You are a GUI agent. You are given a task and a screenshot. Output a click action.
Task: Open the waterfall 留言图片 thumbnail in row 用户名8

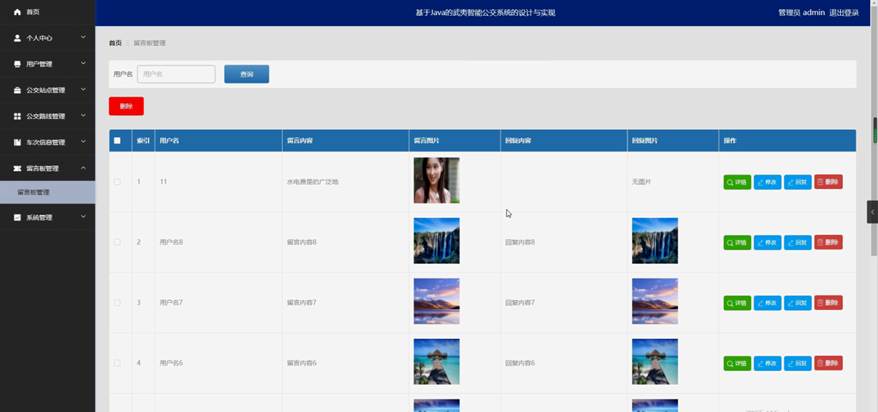point(436,241)
